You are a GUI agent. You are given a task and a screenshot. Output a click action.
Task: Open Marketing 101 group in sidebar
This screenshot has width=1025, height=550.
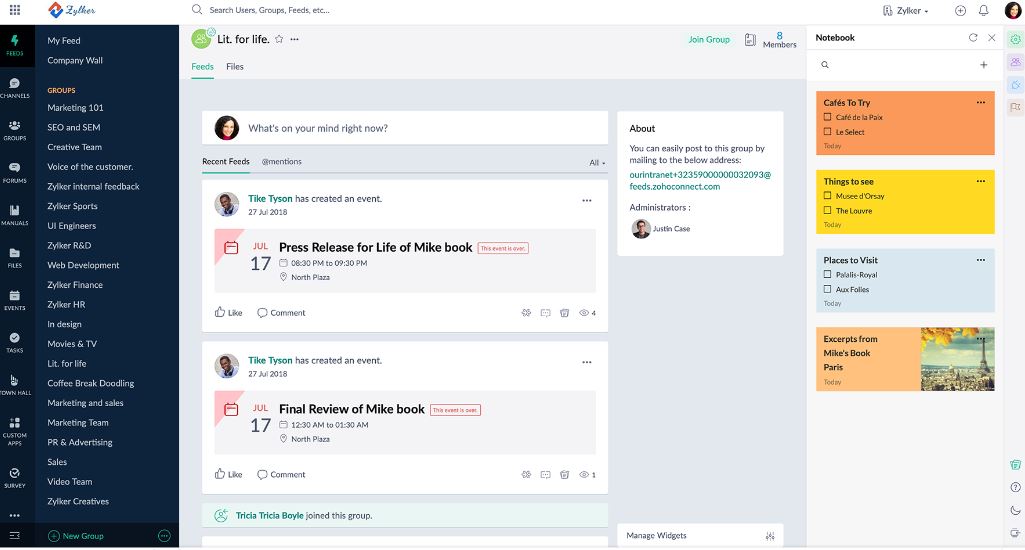click(75, 107)
